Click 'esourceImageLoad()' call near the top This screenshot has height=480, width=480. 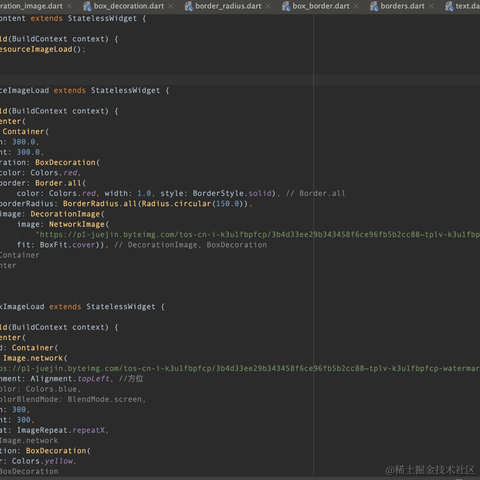40,49
